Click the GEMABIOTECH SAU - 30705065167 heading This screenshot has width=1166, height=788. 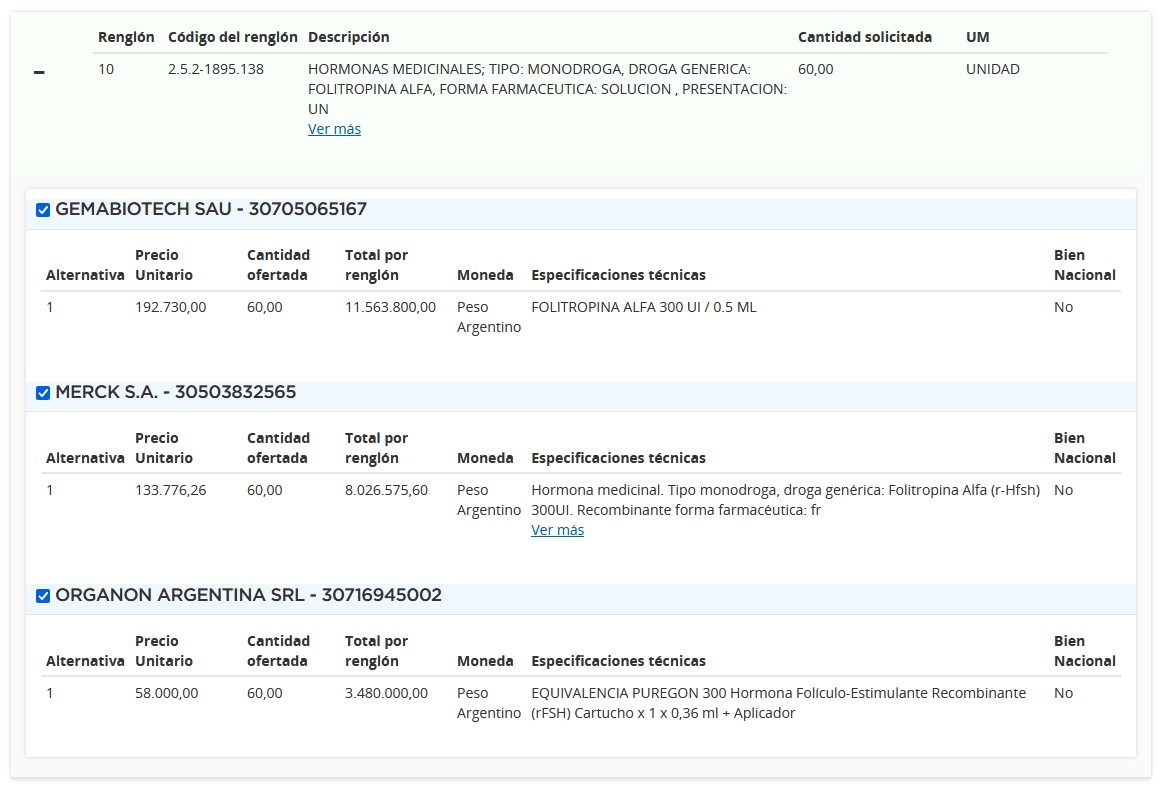click(x=211, y=209)
